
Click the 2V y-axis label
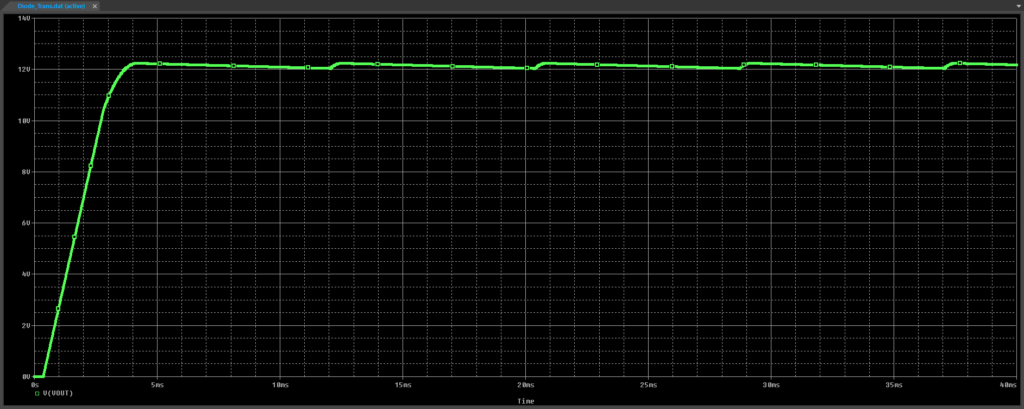point(25,325)
